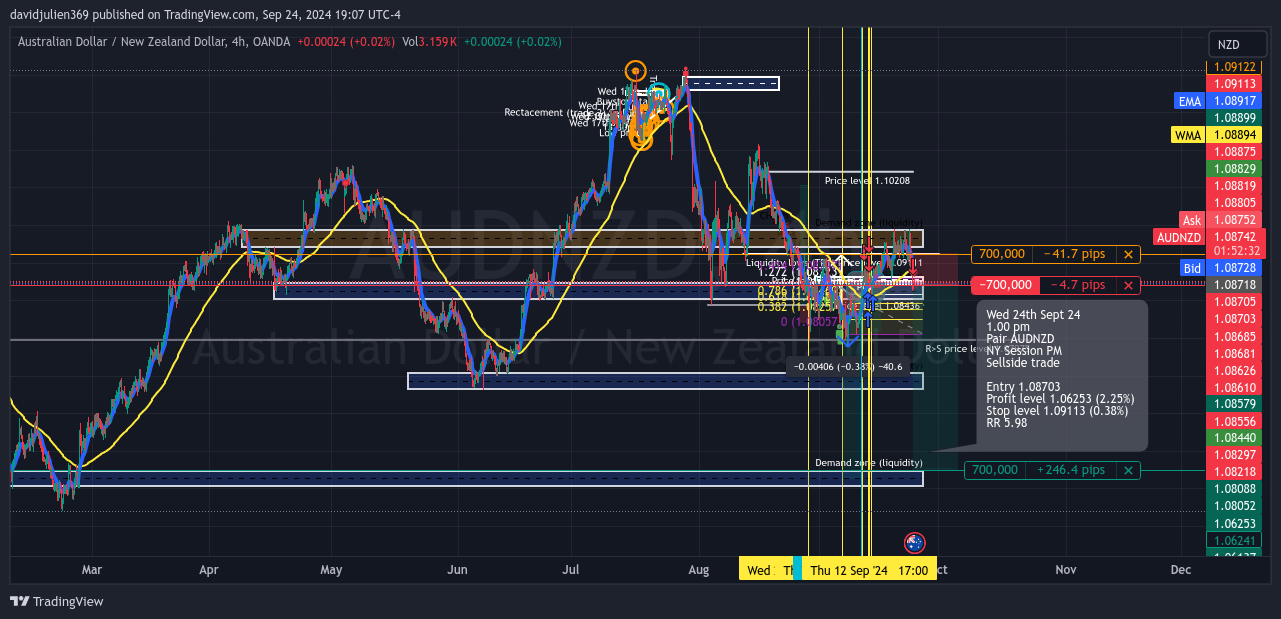Image resolution: width=1281 pixels, height=619 pixels.
Task: Click the TradingView logo
Action: pos(57,601)
